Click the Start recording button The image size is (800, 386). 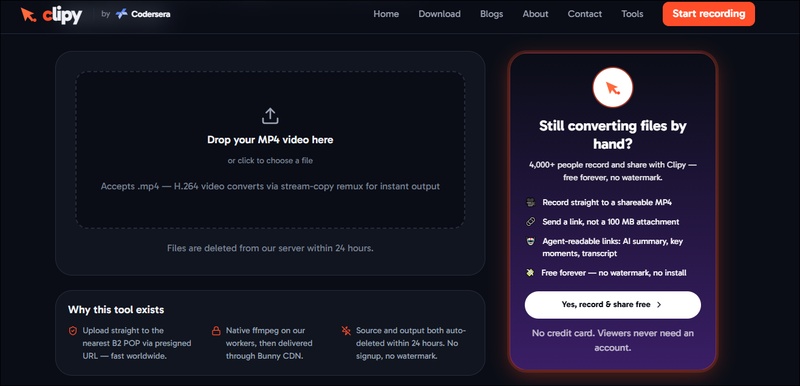(x=709, y=14)
